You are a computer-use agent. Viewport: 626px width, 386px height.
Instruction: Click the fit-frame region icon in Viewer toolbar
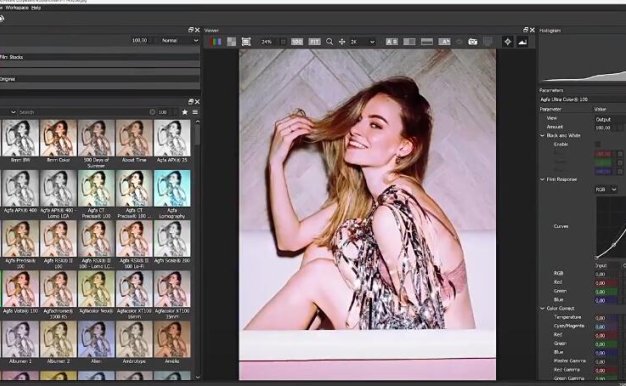(246, 42)
